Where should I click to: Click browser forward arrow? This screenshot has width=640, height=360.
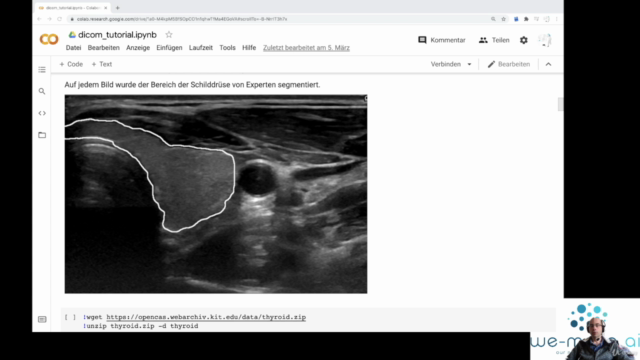point(49,19)
